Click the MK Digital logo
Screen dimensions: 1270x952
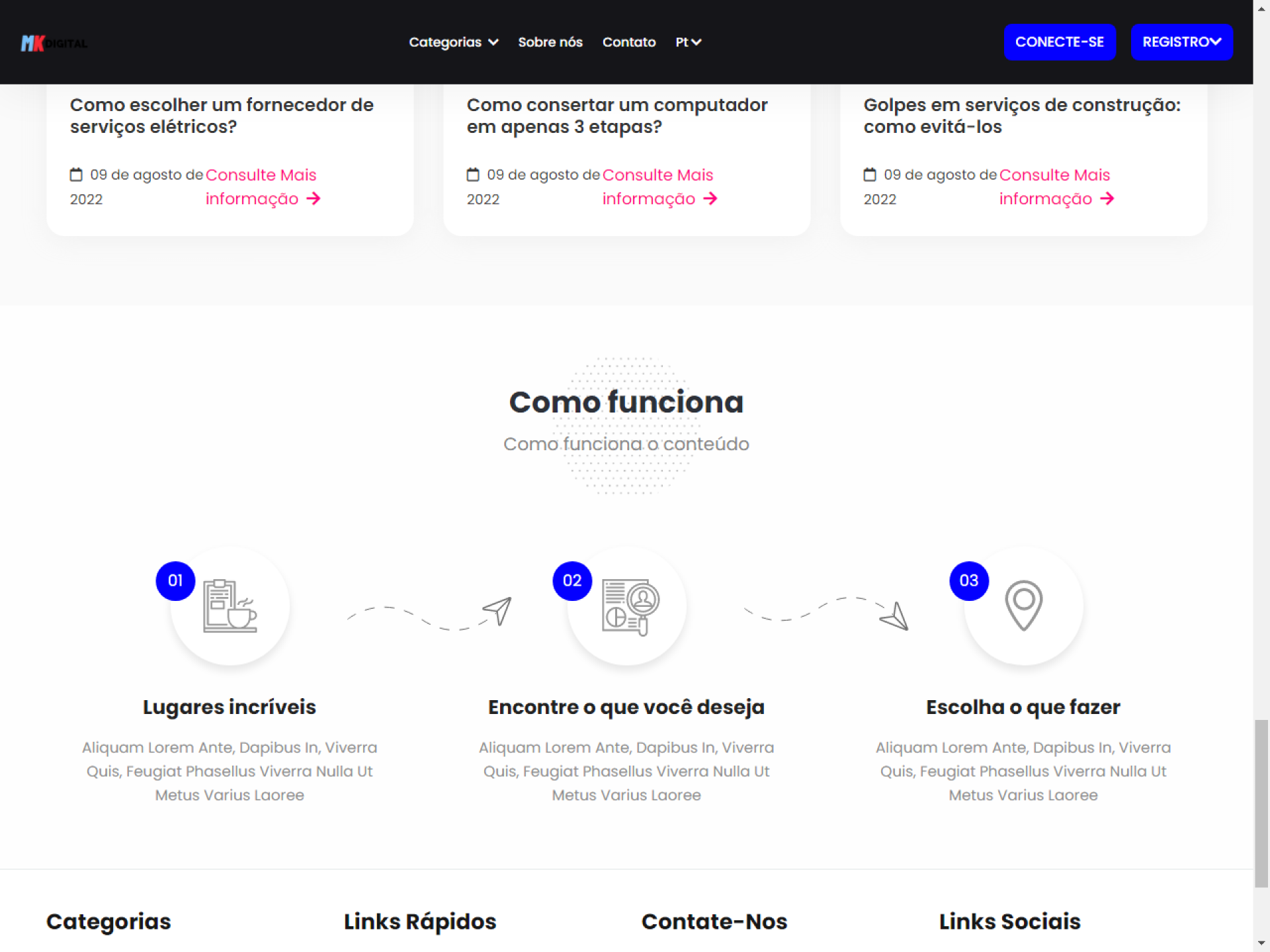coord(54,43)
